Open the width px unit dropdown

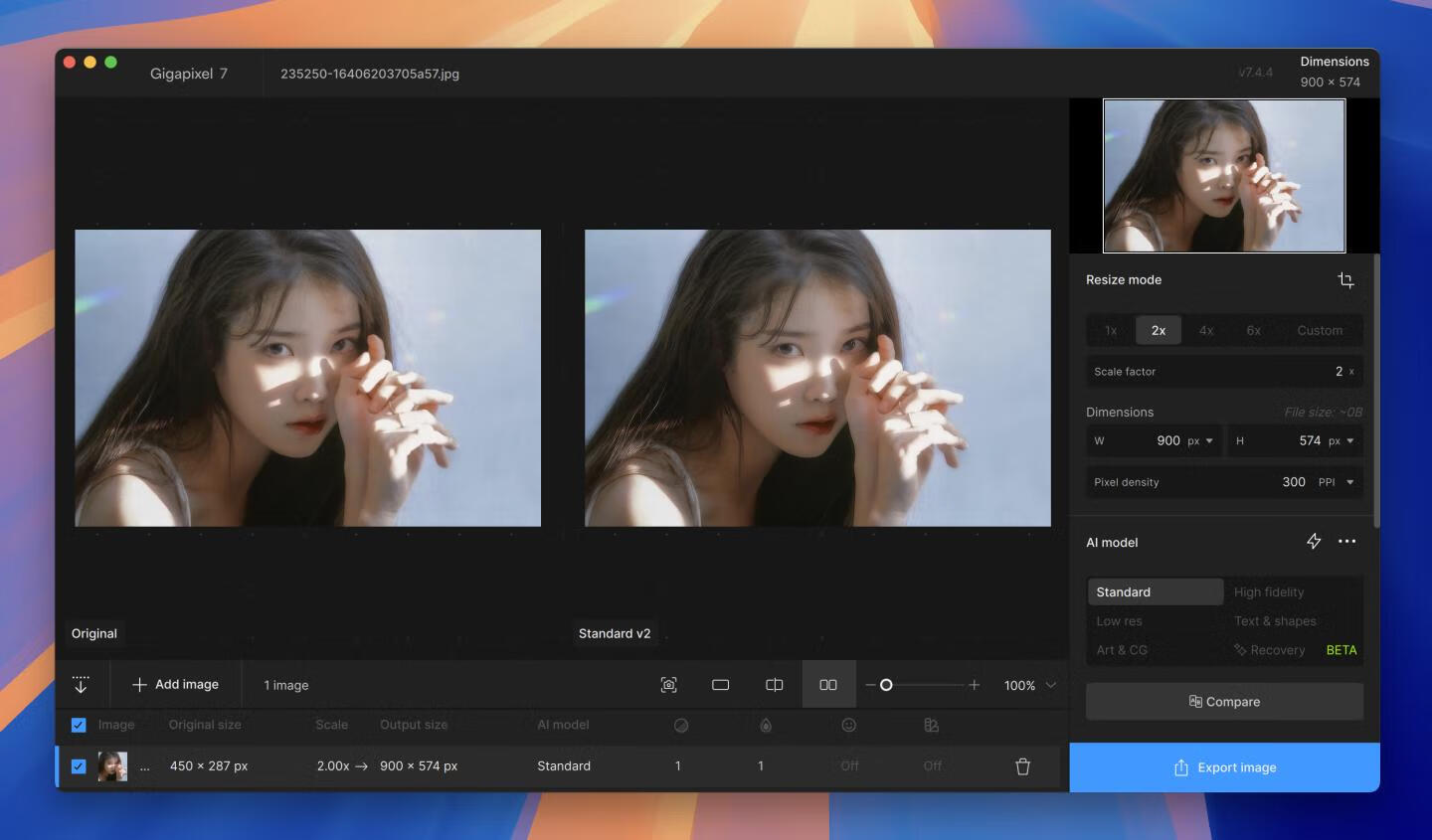coord(1201,440)
